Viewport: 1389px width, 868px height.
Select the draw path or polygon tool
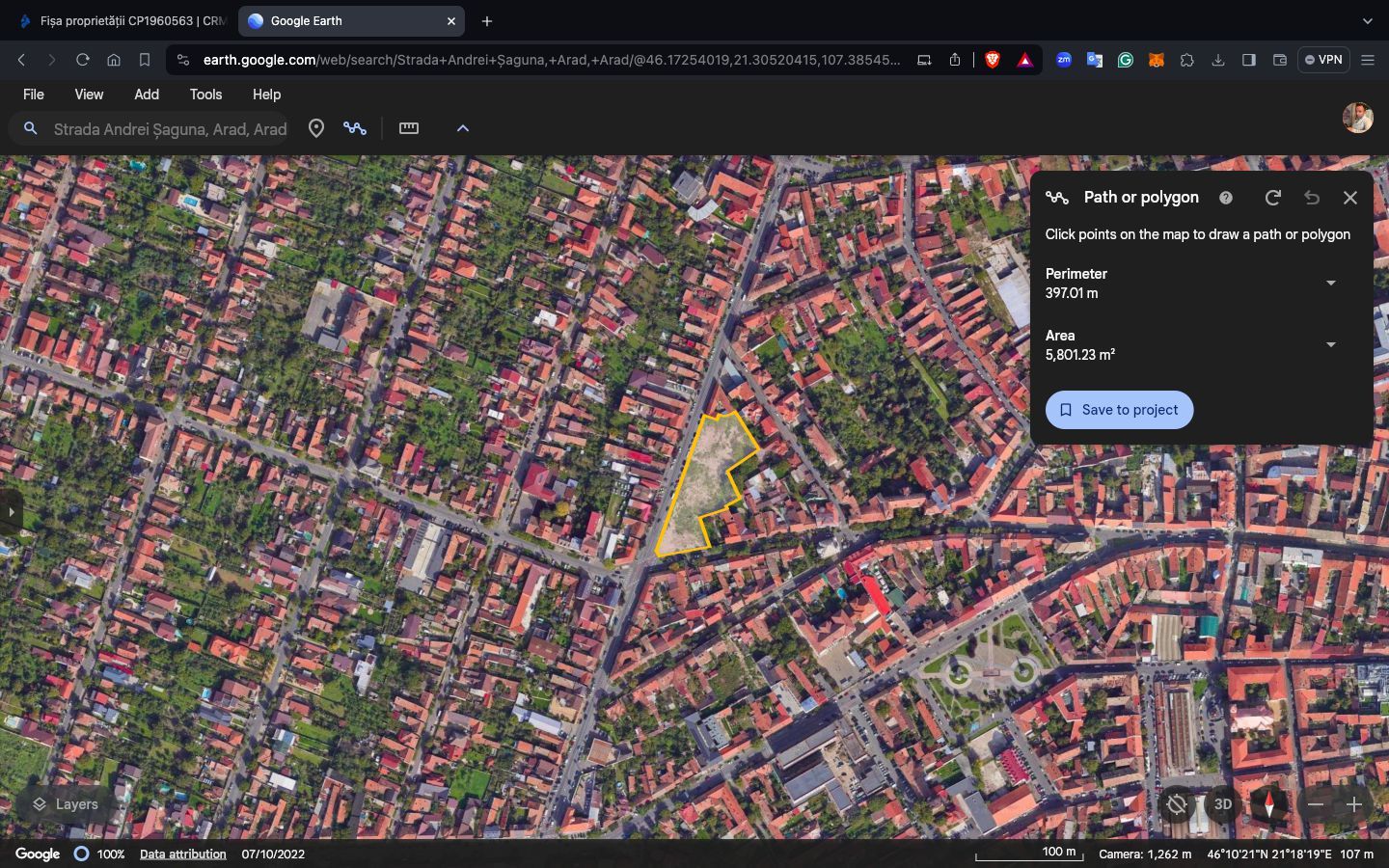click(x=355, y=128)
